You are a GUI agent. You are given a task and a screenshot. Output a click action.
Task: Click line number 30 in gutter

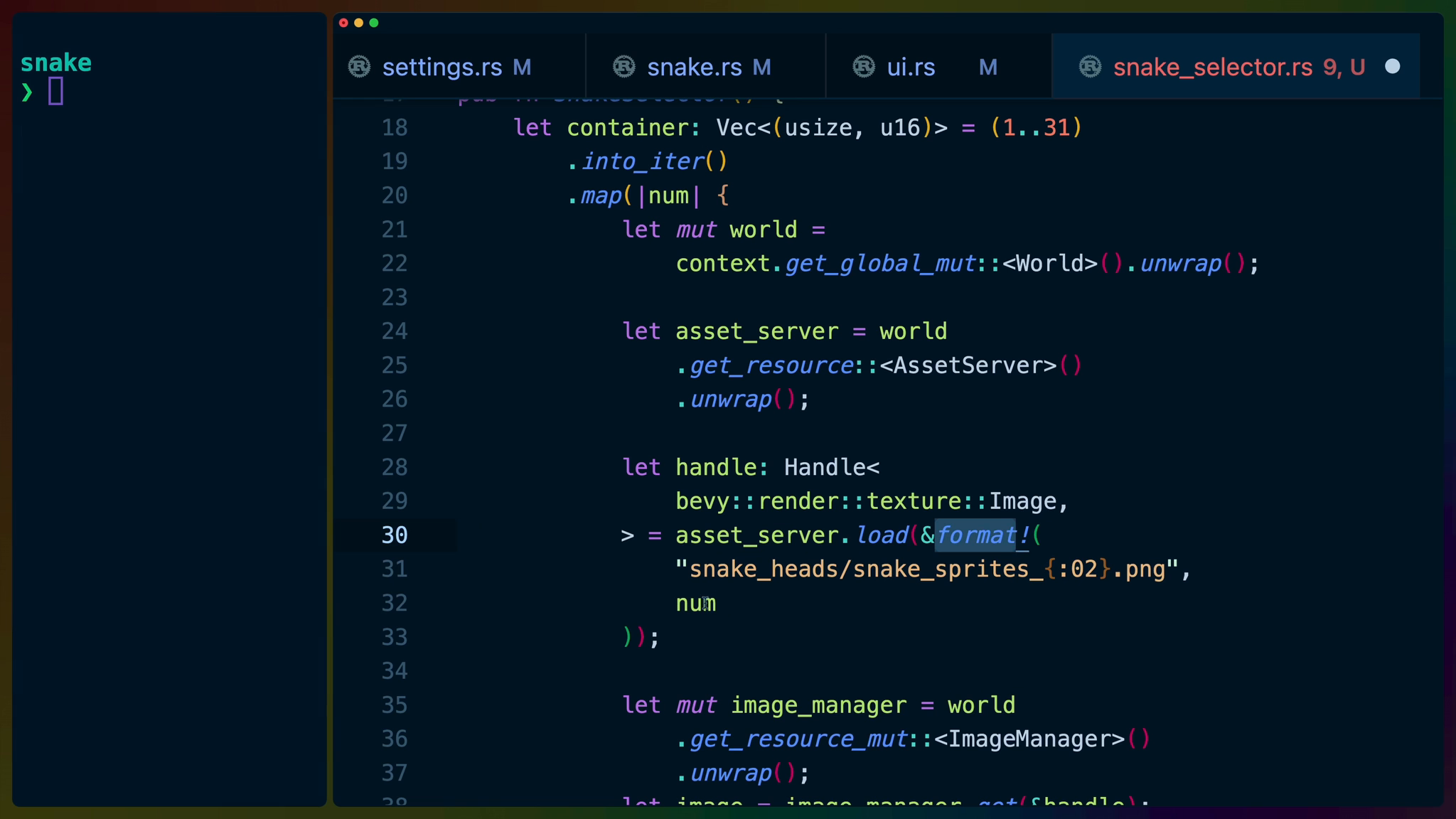[x=395, y=535]
